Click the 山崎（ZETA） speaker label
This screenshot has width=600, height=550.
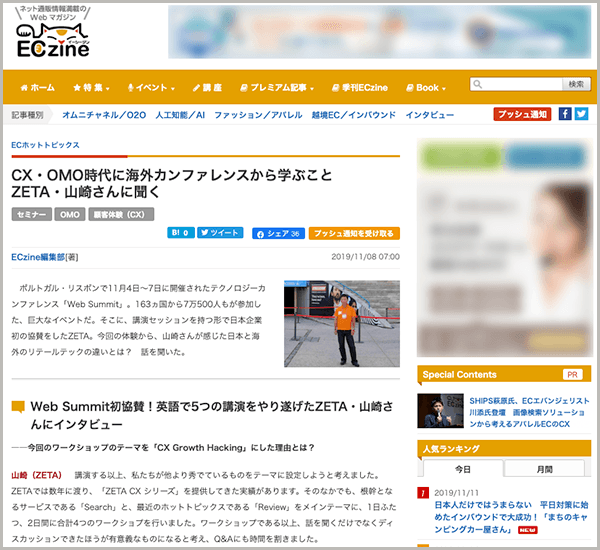tap(37, 475)
